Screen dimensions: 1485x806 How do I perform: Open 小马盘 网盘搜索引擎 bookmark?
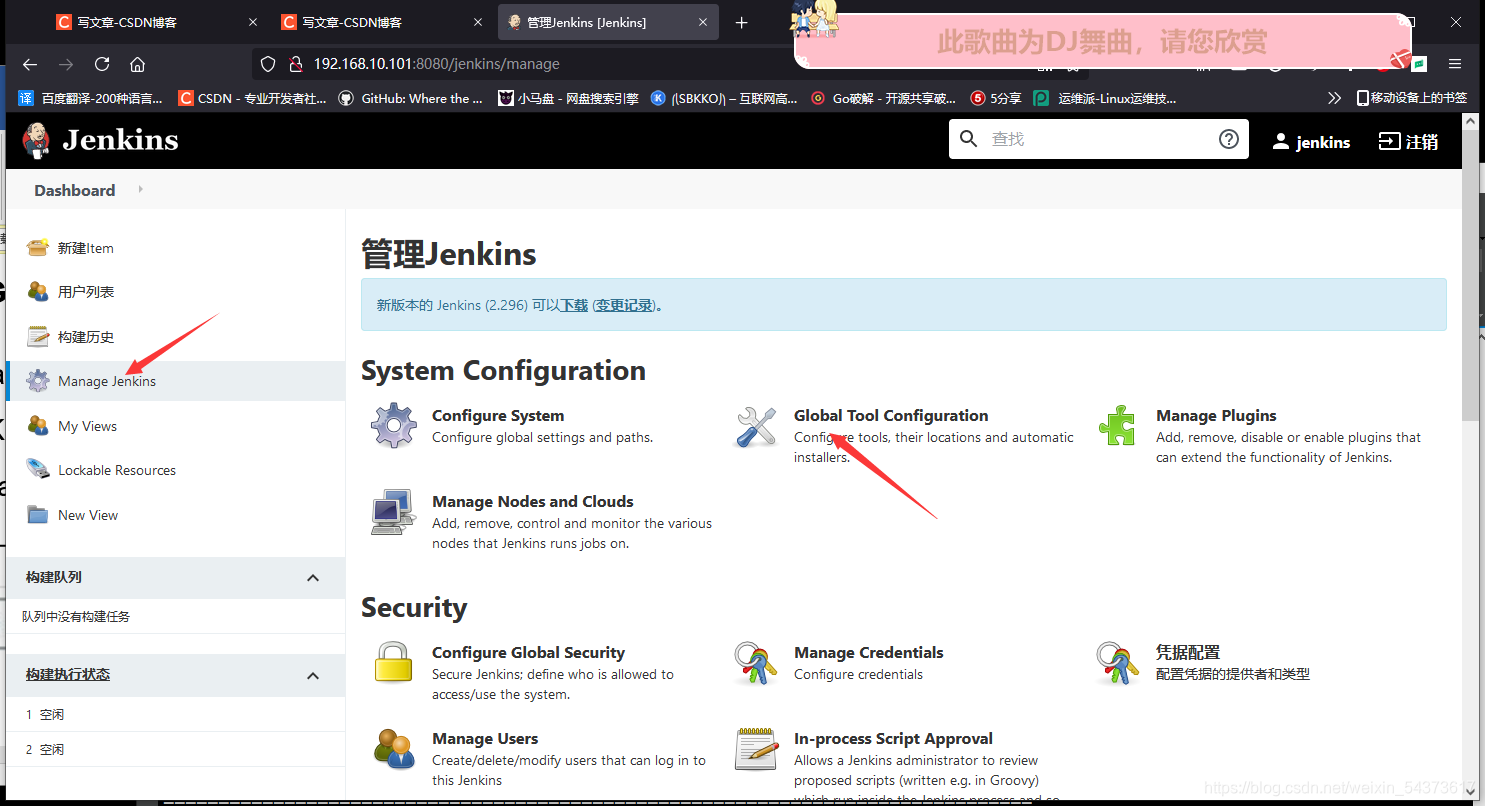pos(568,98)
